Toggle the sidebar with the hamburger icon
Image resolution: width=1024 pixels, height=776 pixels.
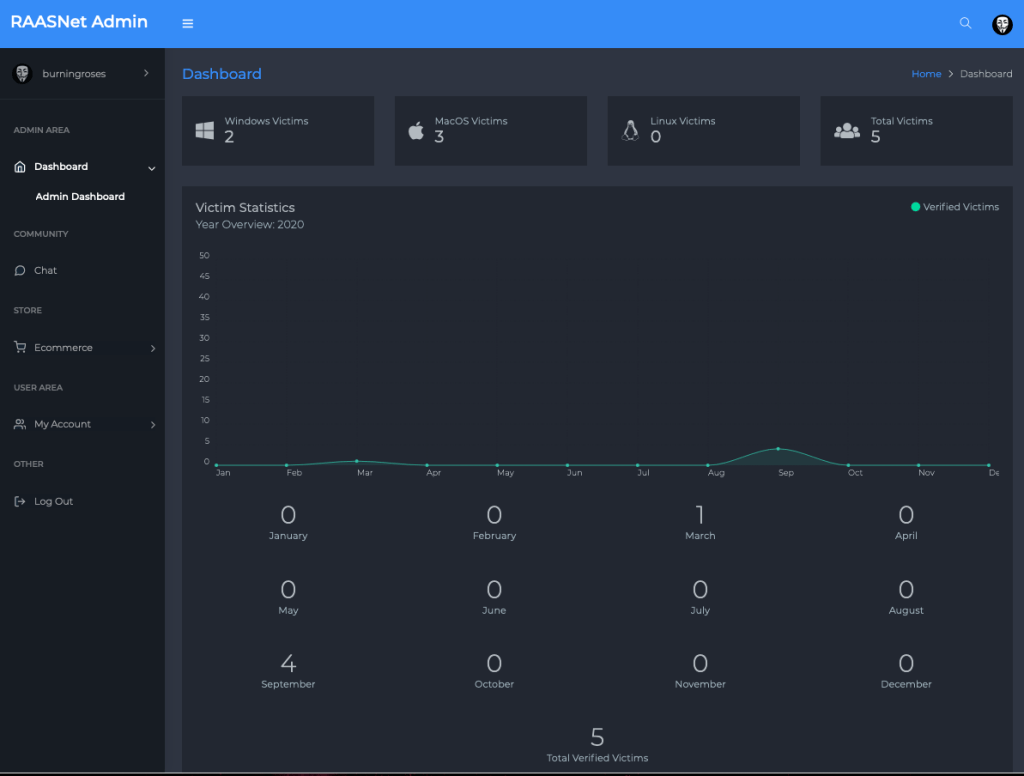187,22
